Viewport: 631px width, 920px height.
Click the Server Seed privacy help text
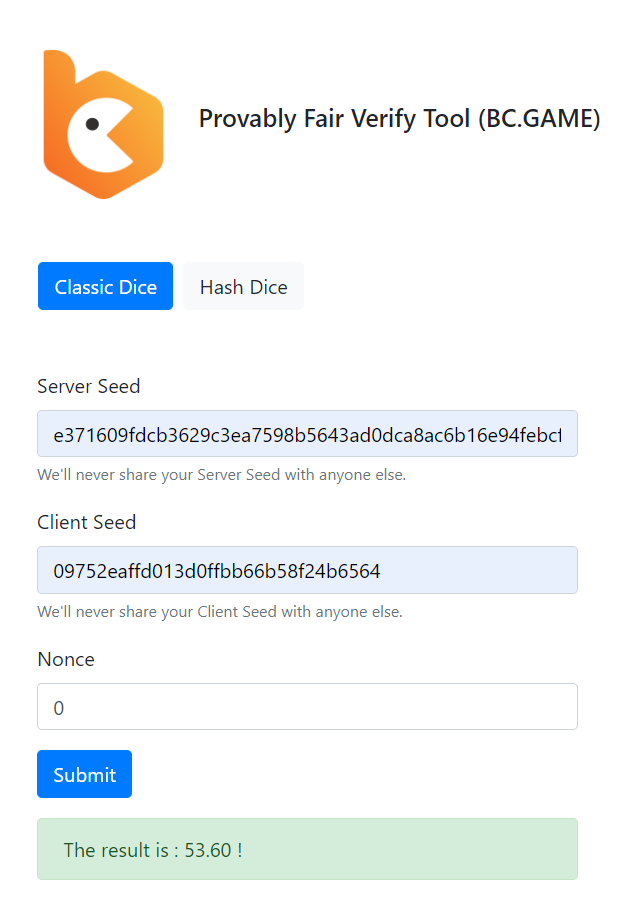pyautogui.click(x=222, y=475)
